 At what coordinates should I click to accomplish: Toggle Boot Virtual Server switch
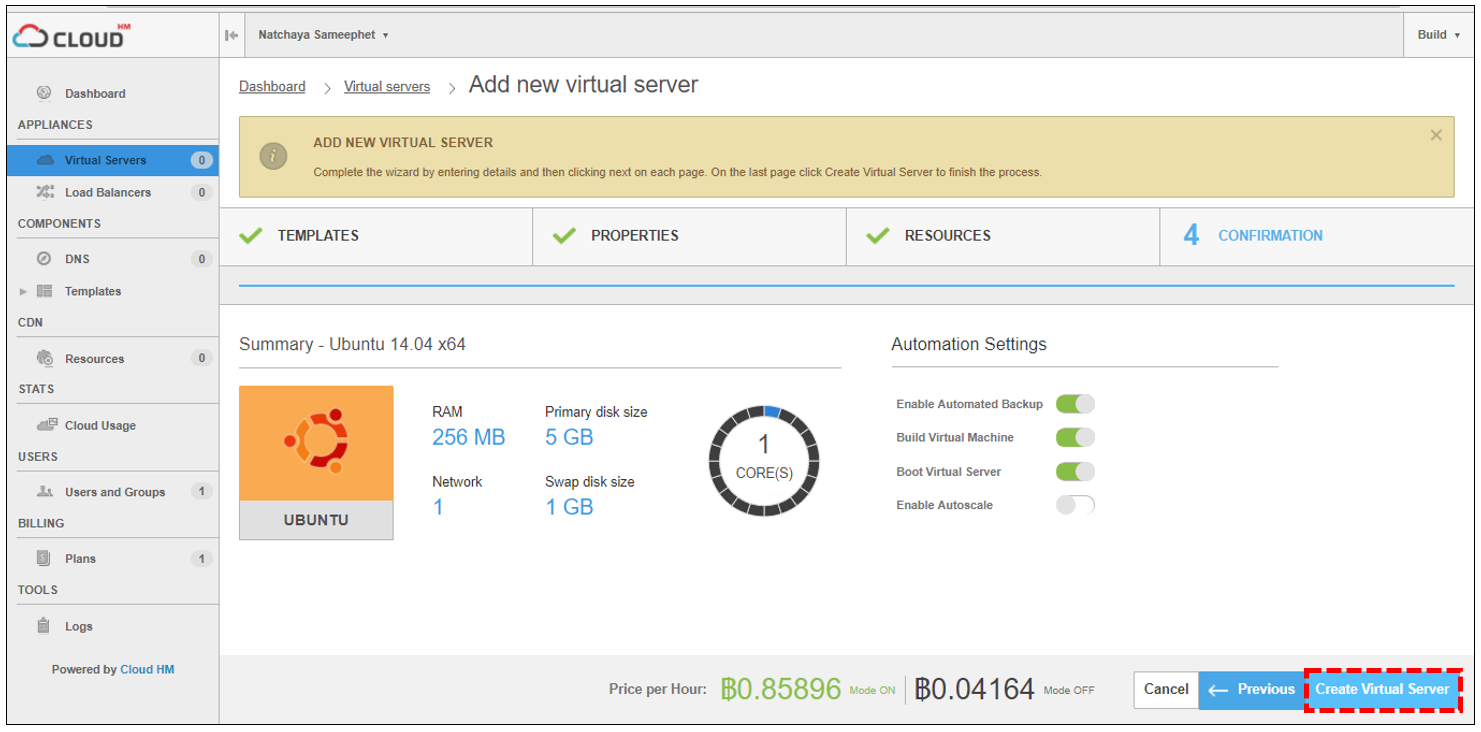tap(1075, 471)
